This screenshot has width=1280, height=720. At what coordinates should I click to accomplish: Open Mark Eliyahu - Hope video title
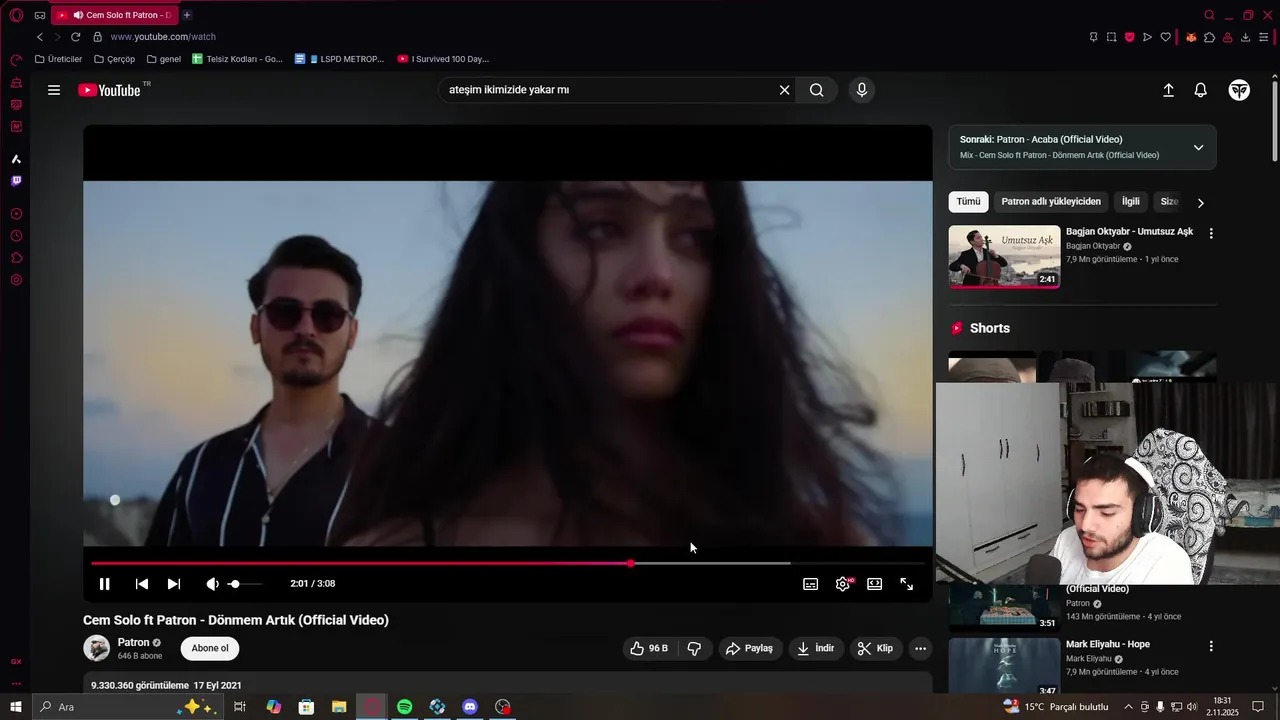tap(1108, 644)
